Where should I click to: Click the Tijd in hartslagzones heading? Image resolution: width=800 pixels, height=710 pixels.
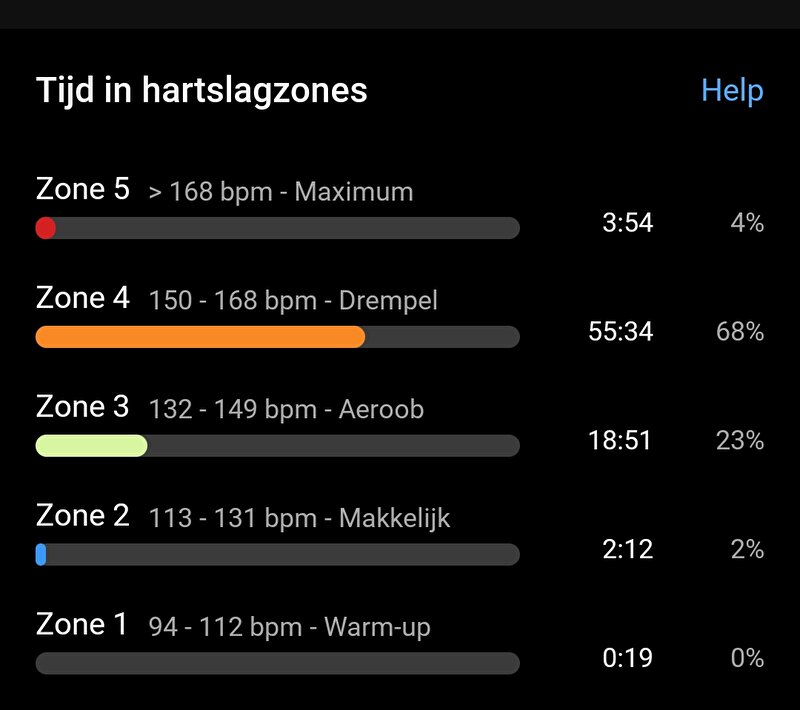point(202,91)
